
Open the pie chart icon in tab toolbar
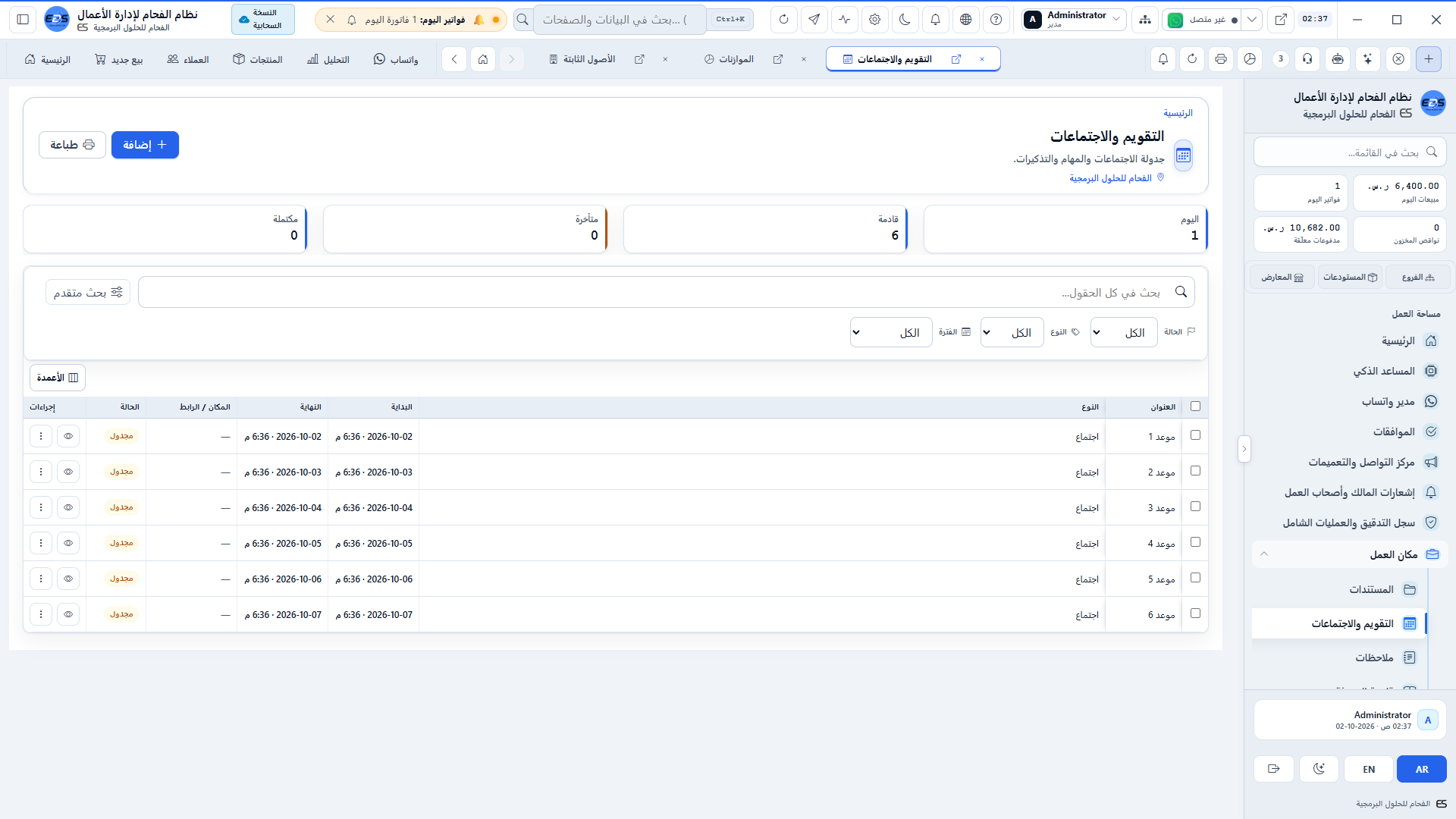tap(1250, 59)
